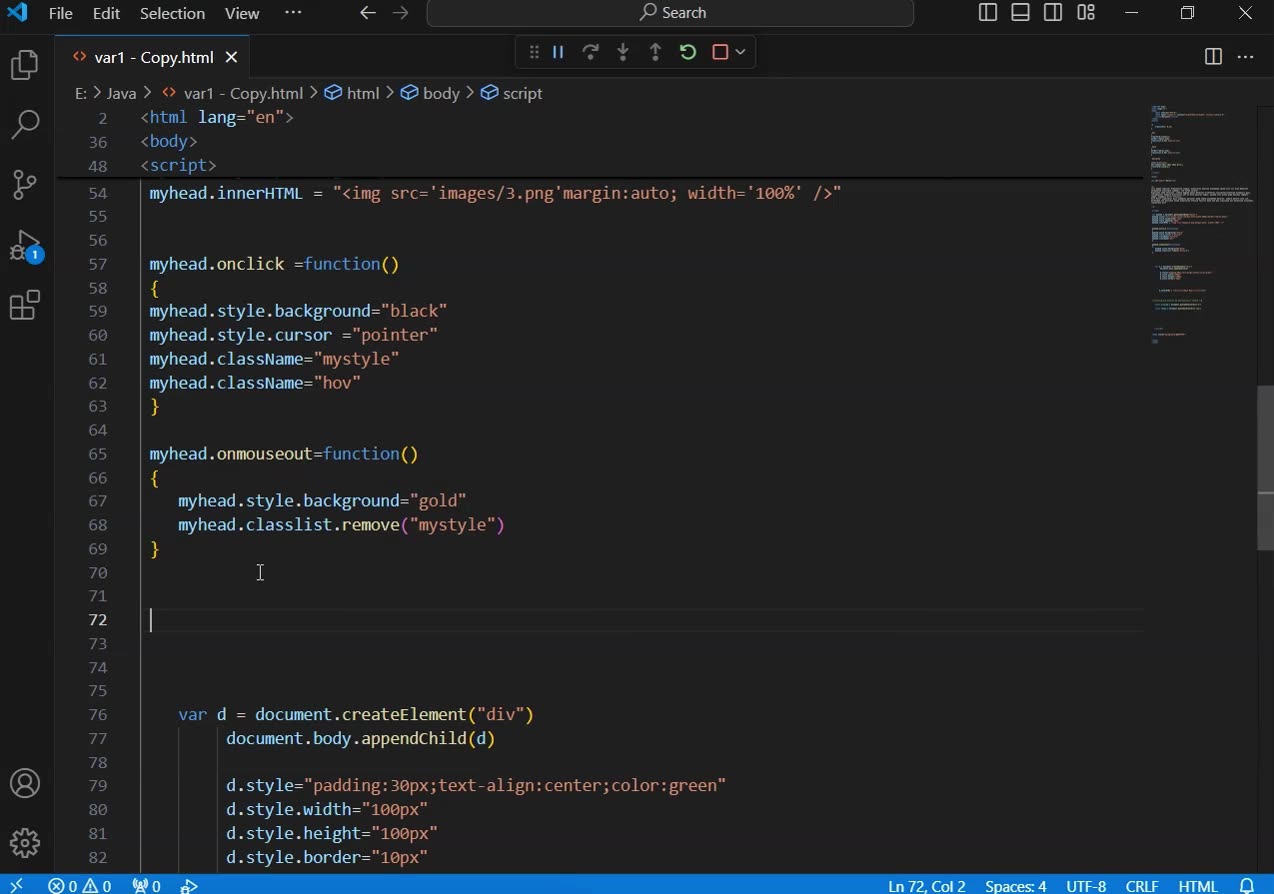
Task: Click the debug Step Into arrow
Action: coord(623,52)
